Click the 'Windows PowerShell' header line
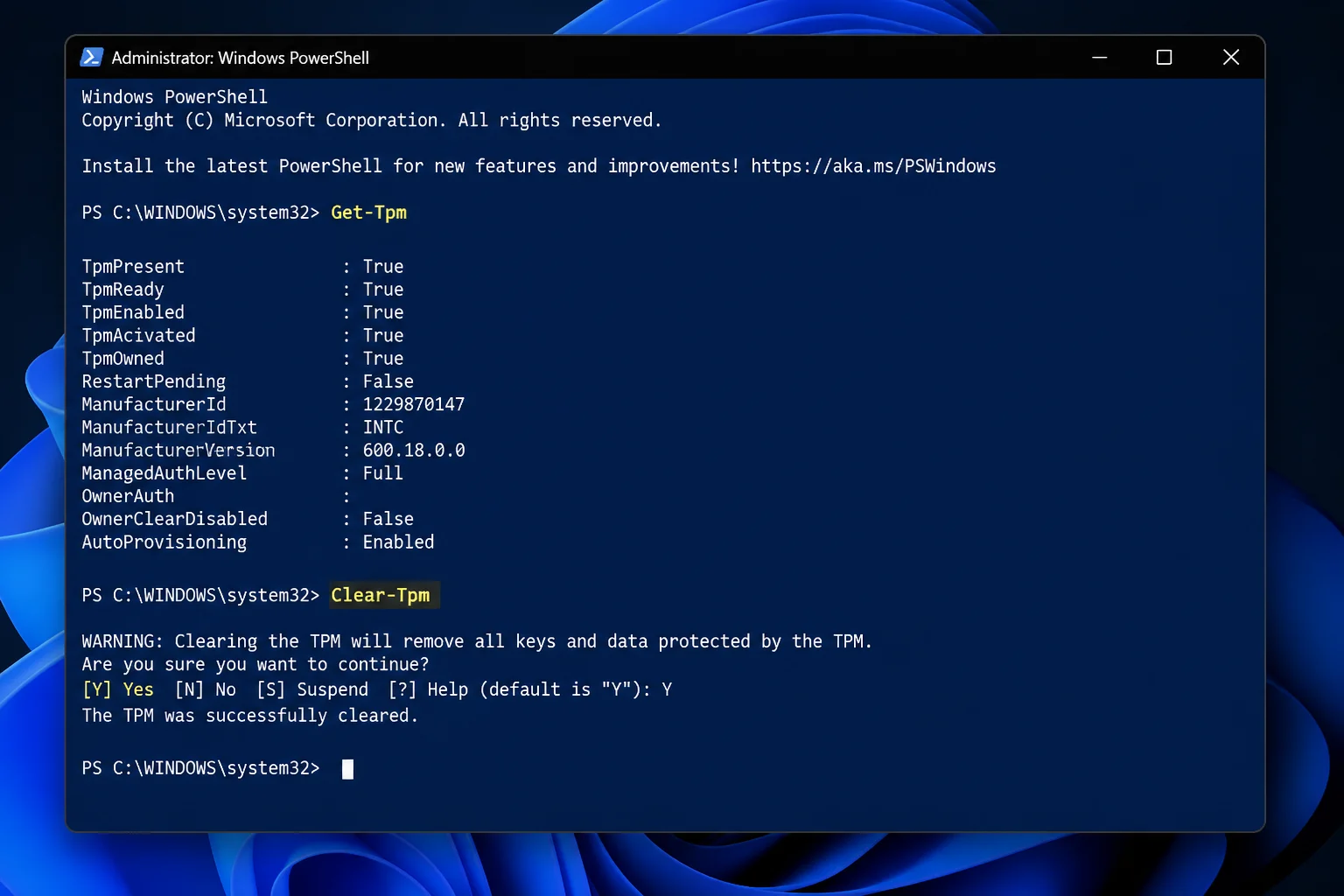1344x896 pixels. click(175, 97)
